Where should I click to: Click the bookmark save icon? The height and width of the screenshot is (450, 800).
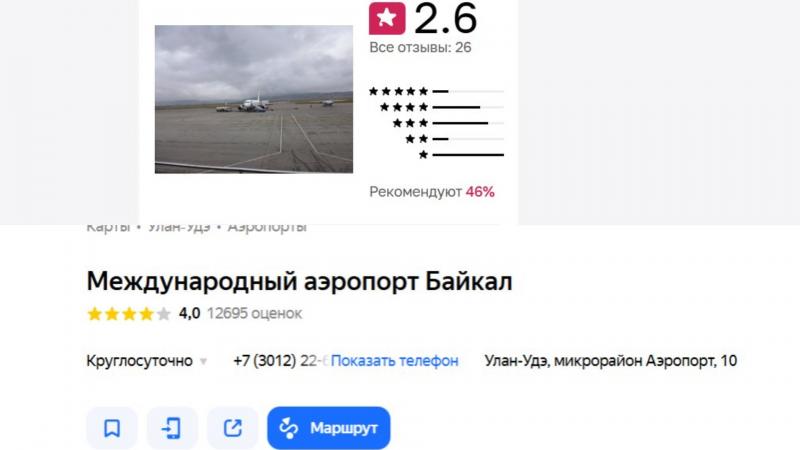click(112, 428)
